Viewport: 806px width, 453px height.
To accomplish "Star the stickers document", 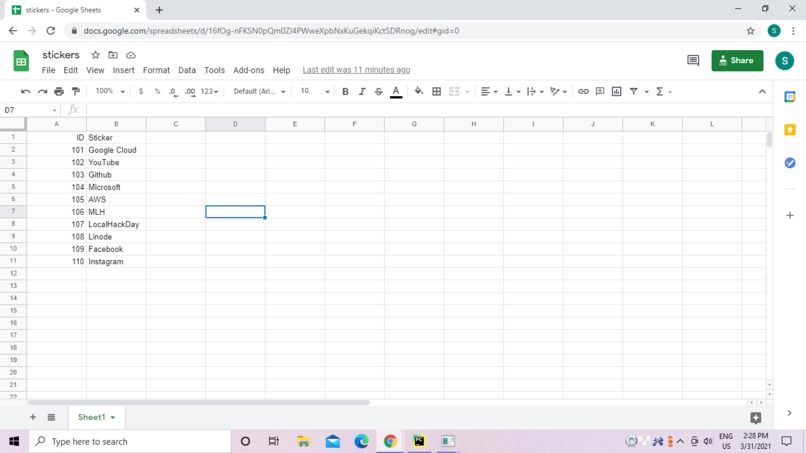I will tap(95, 55).
